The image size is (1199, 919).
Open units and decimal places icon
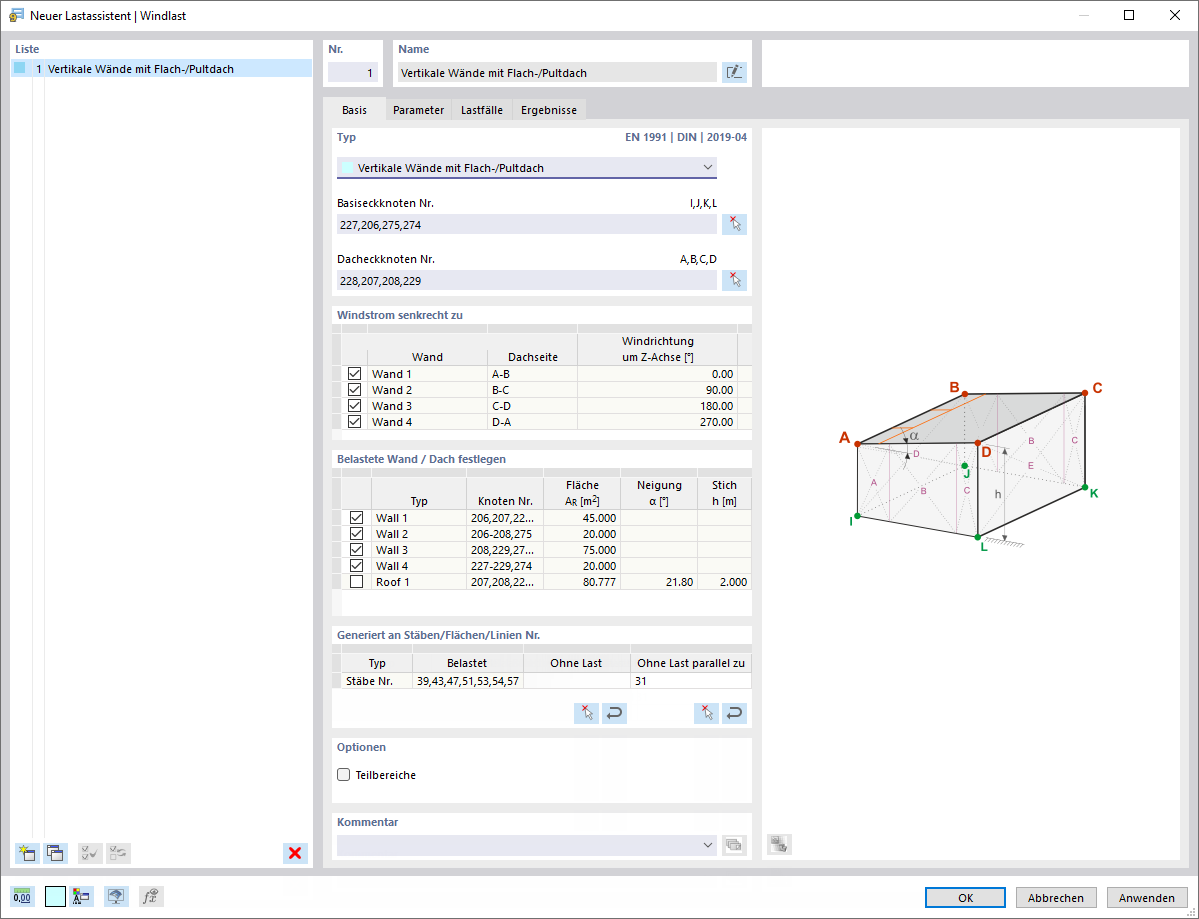pyautogui.click(x=22, y=897)
